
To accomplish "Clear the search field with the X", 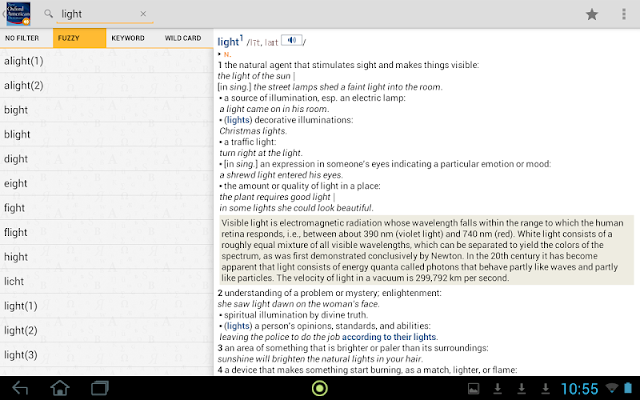I will [143, 14].
